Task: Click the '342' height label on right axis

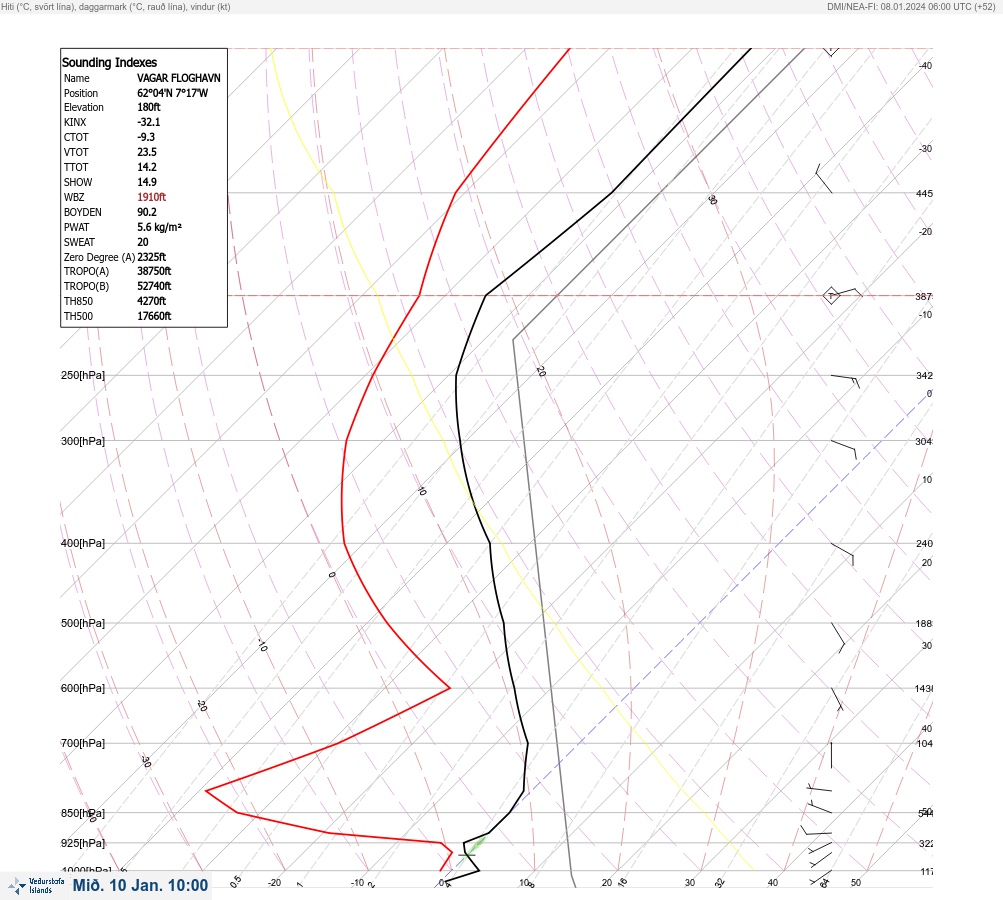Action: (x=924, y=375)
